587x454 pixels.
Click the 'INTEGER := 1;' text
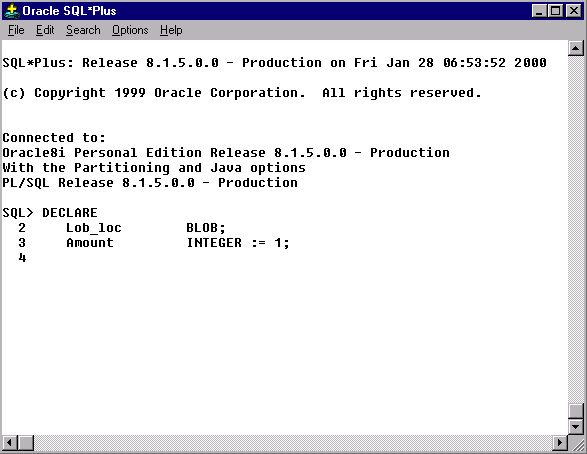click(238, 243)
